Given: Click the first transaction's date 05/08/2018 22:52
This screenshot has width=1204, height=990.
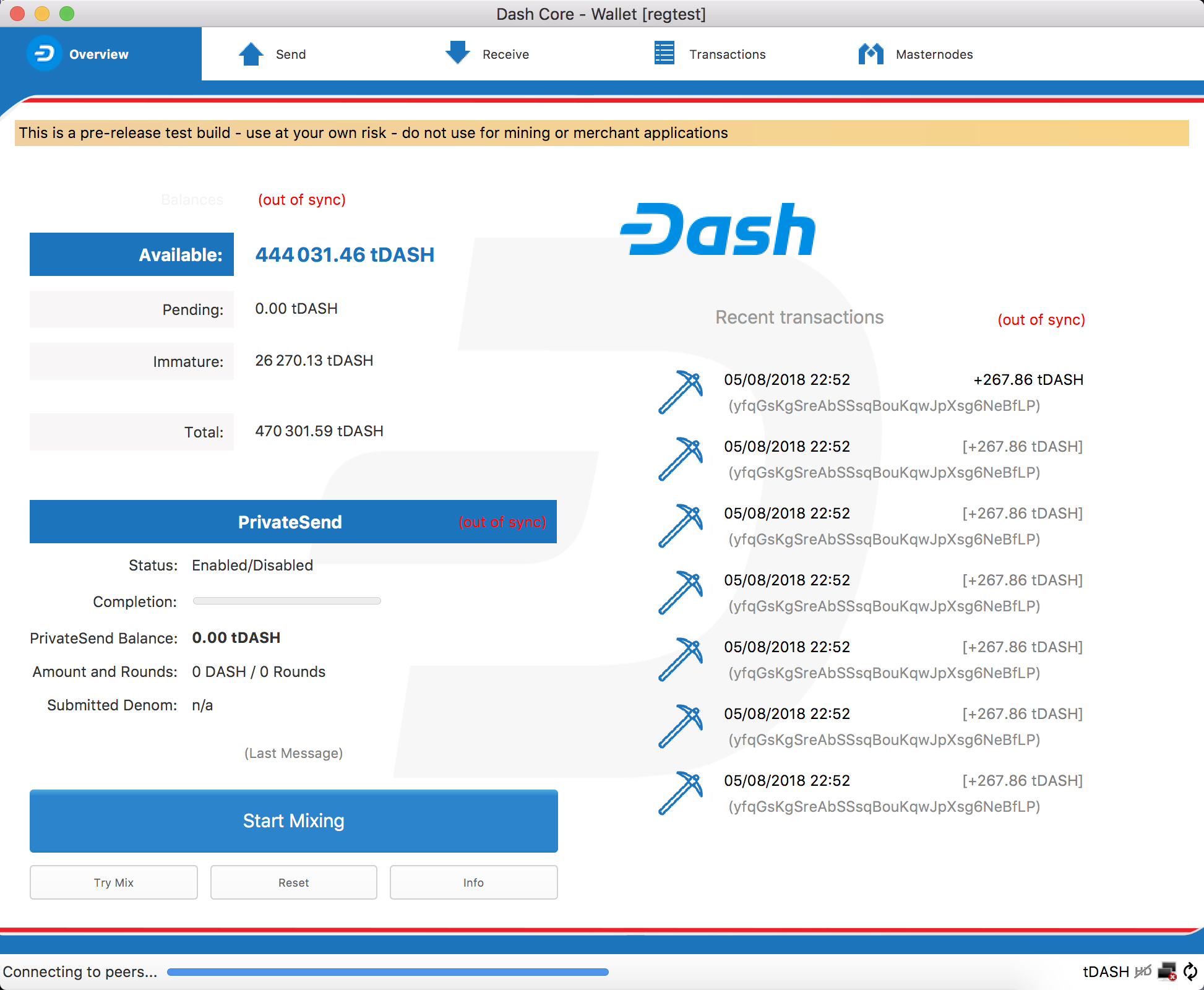Looking at the screenshot, I should tap(787, 380).
